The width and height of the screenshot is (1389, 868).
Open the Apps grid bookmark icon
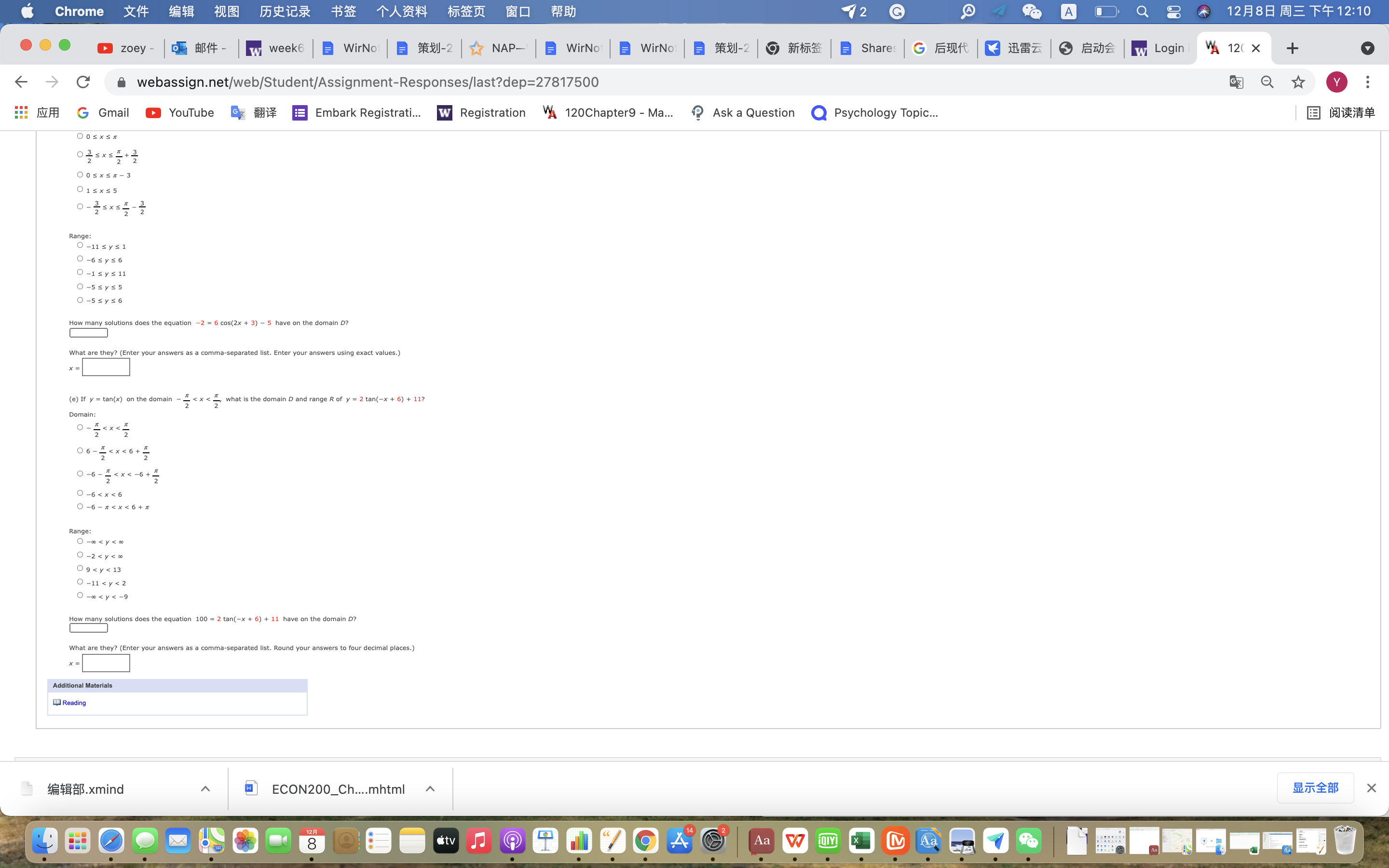(21, 112)
